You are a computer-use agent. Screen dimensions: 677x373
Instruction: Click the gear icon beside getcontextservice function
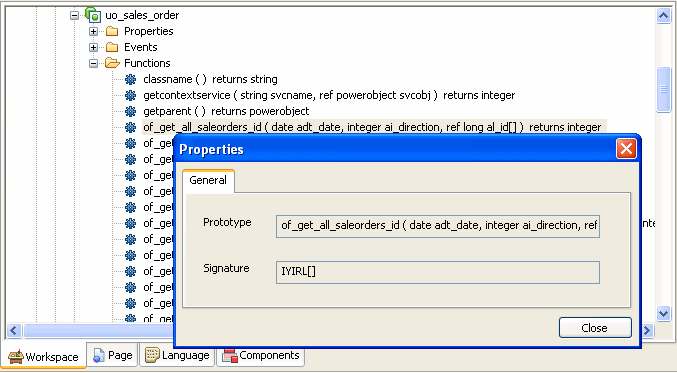[130, 95]
